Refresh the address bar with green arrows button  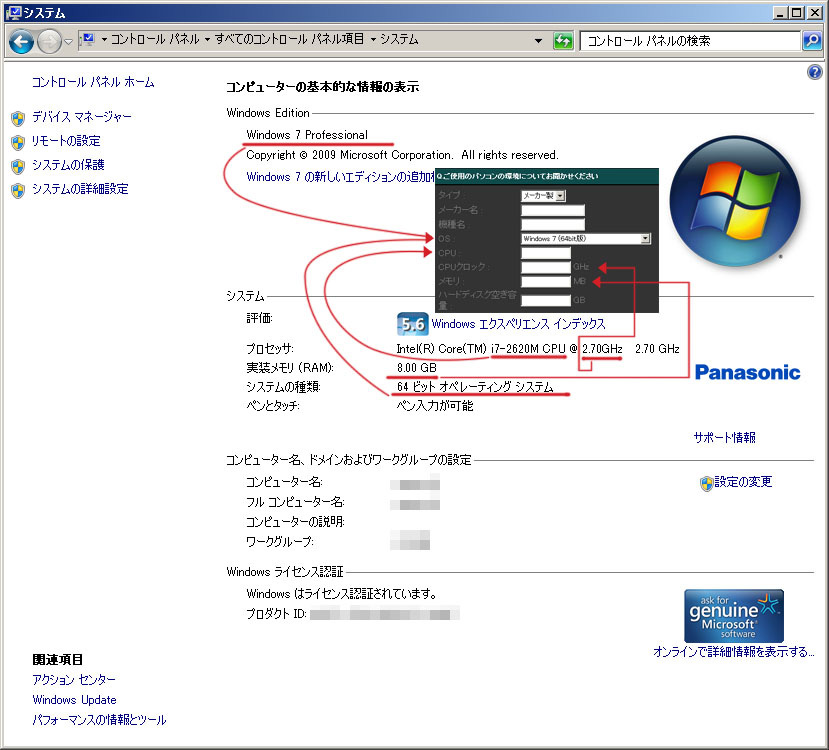click(x=563, y=41)
